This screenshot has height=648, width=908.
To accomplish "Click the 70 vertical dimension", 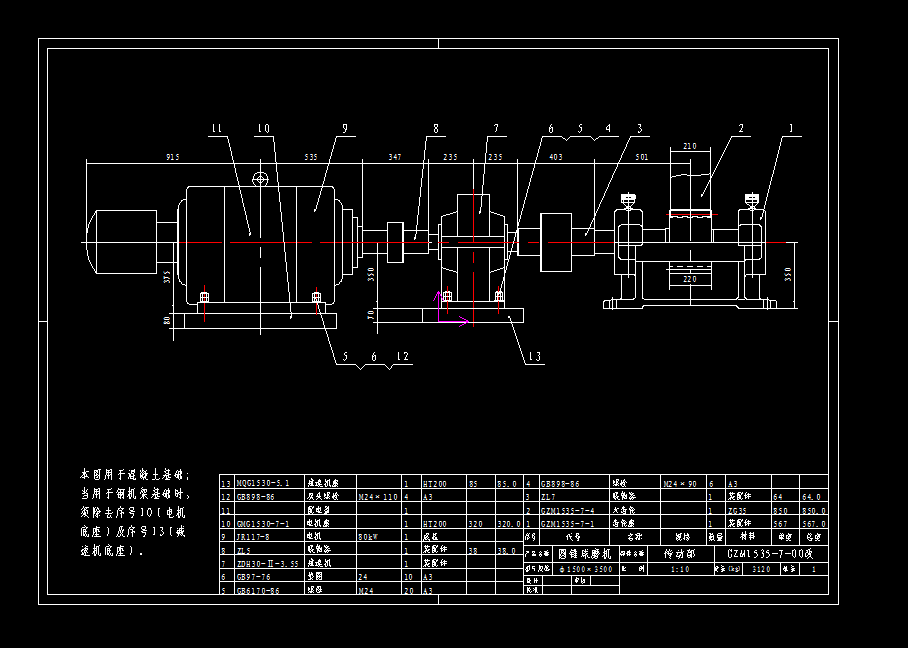I will coord(371,316).
